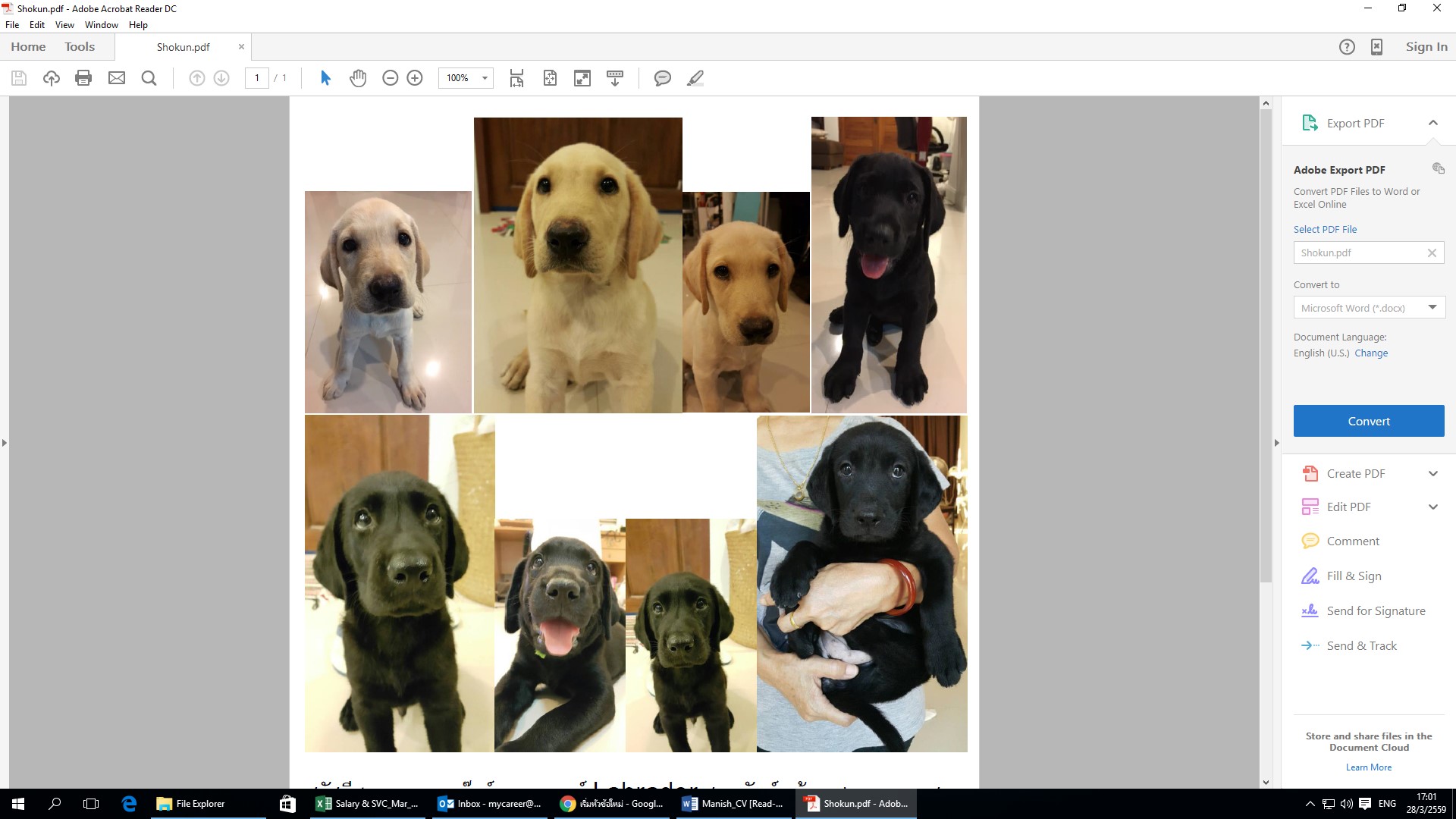Click the Send file by email icon
Viewport: 1456px width, 819px height.
tap(116, 78)
